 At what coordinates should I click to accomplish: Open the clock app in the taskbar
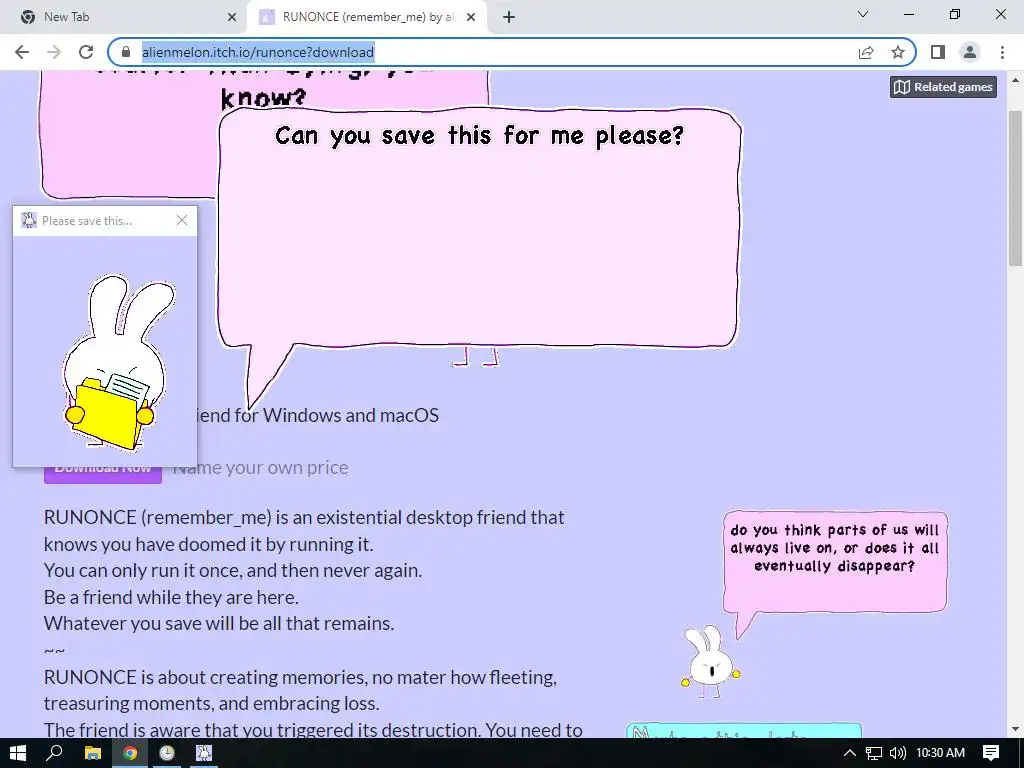pyautogui.click(x=167, y=753)
